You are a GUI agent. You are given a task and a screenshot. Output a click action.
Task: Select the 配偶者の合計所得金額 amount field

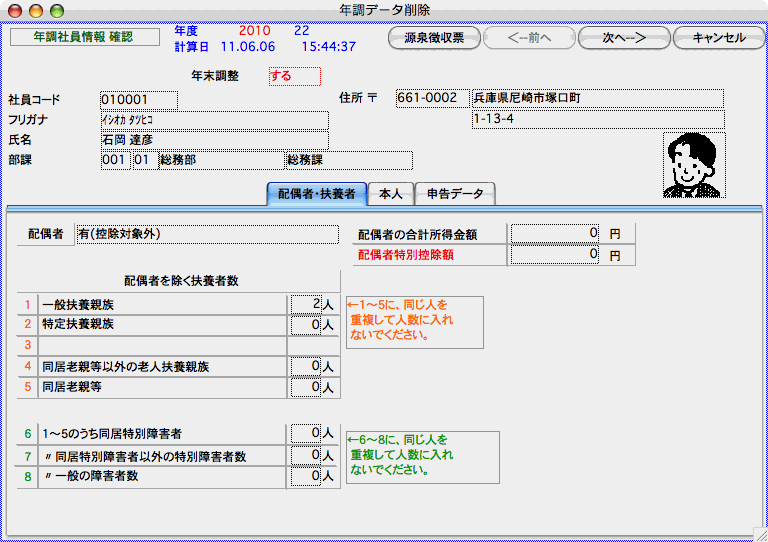(556, 234)
